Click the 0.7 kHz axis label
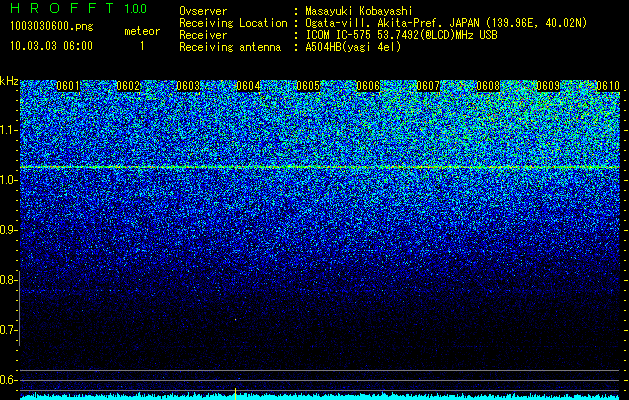Image resolution: width=629 pixels, height=400 pixels. [8, 330]
